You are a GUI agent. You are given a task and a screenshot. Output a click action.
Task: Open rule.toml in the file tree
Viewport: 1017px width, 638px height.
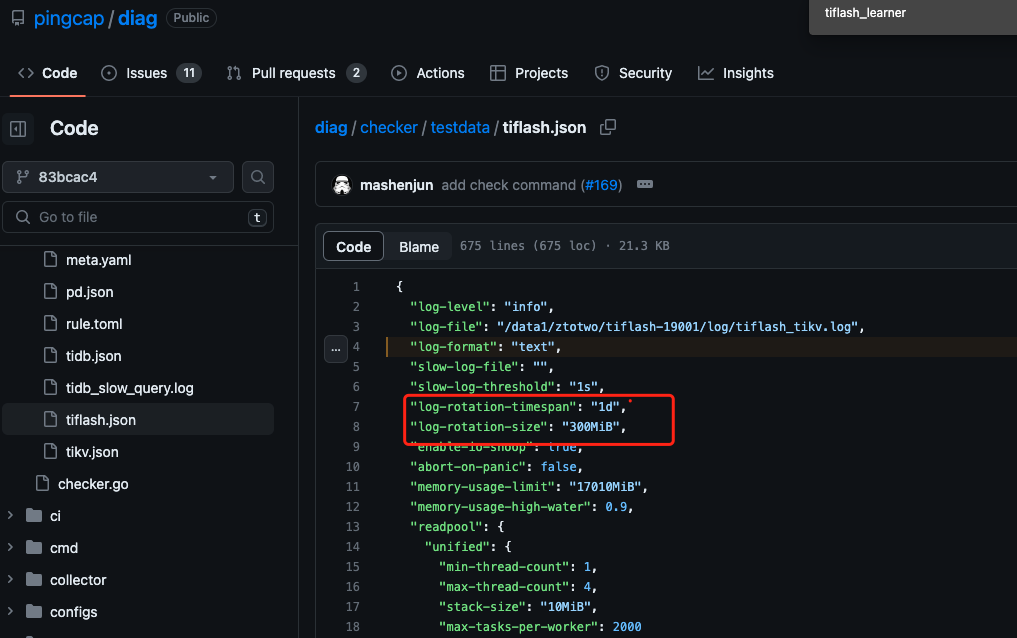(94, 324)
